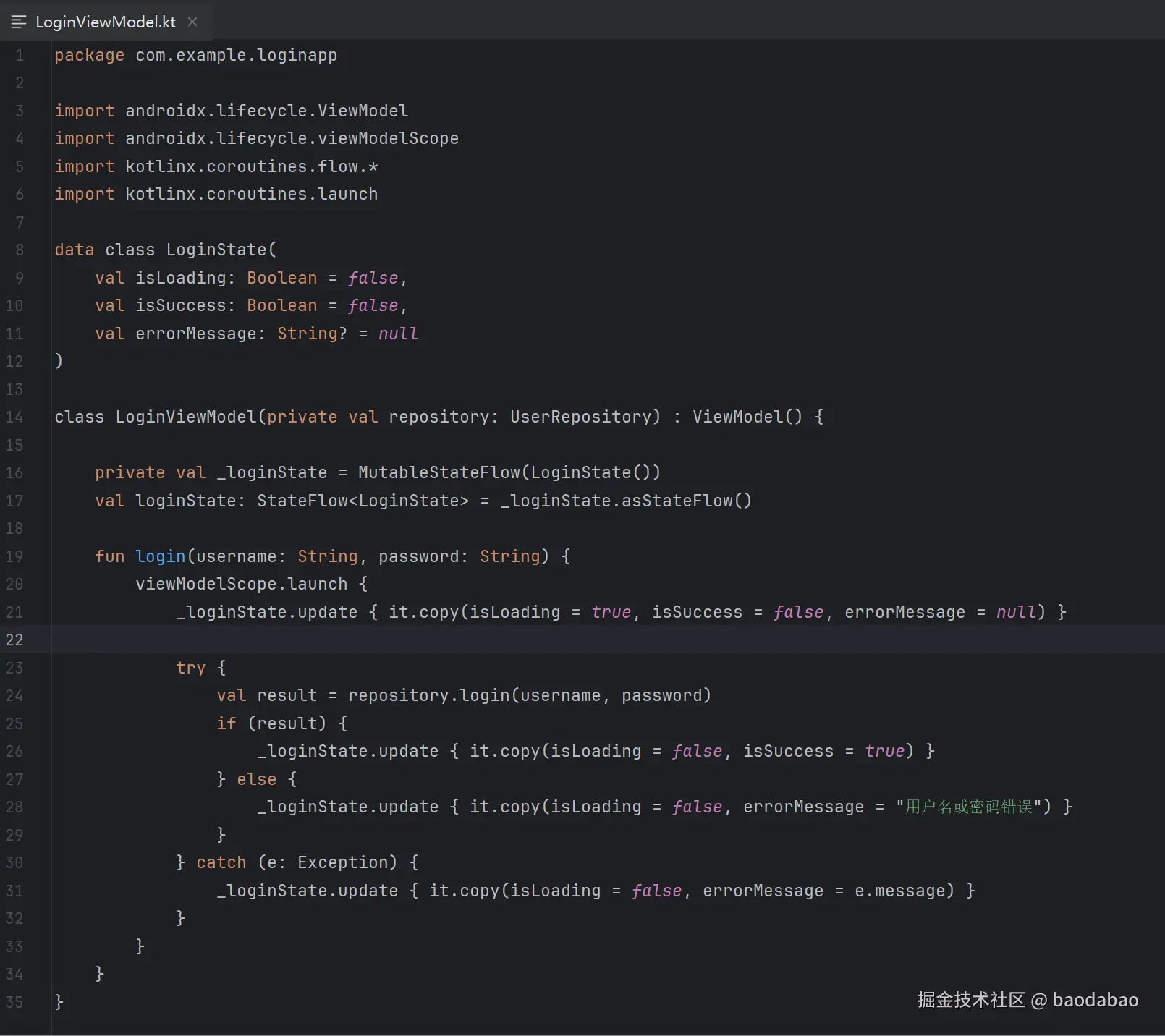Click the 'username' parameter on line 19

tap(237, 556)
